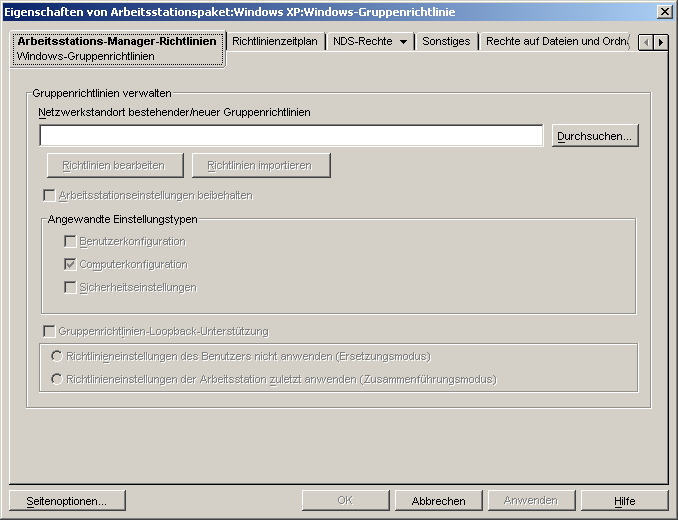Click the Abbrechen button

438,501
